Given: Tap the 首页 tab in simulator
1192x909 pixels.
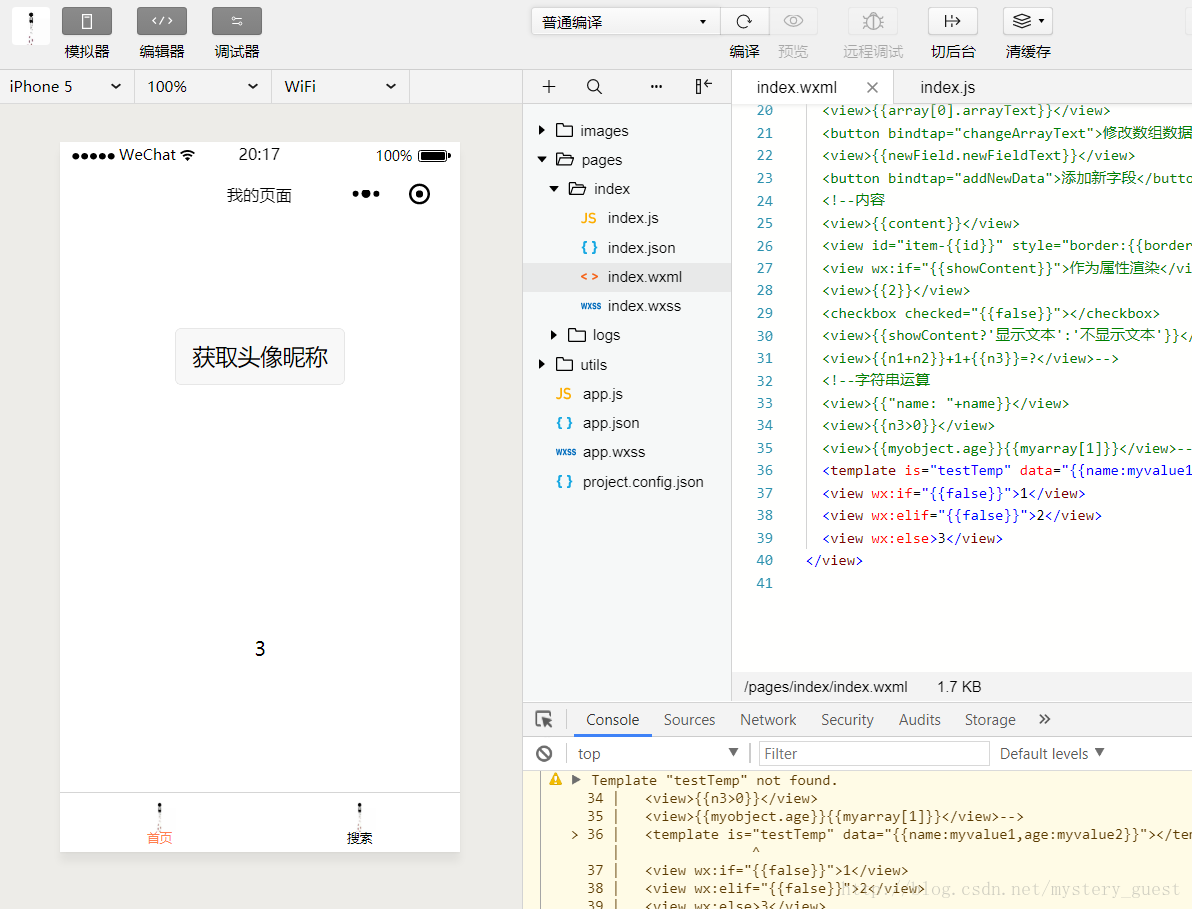Looking at the screenshot, I should coord(160,823).
